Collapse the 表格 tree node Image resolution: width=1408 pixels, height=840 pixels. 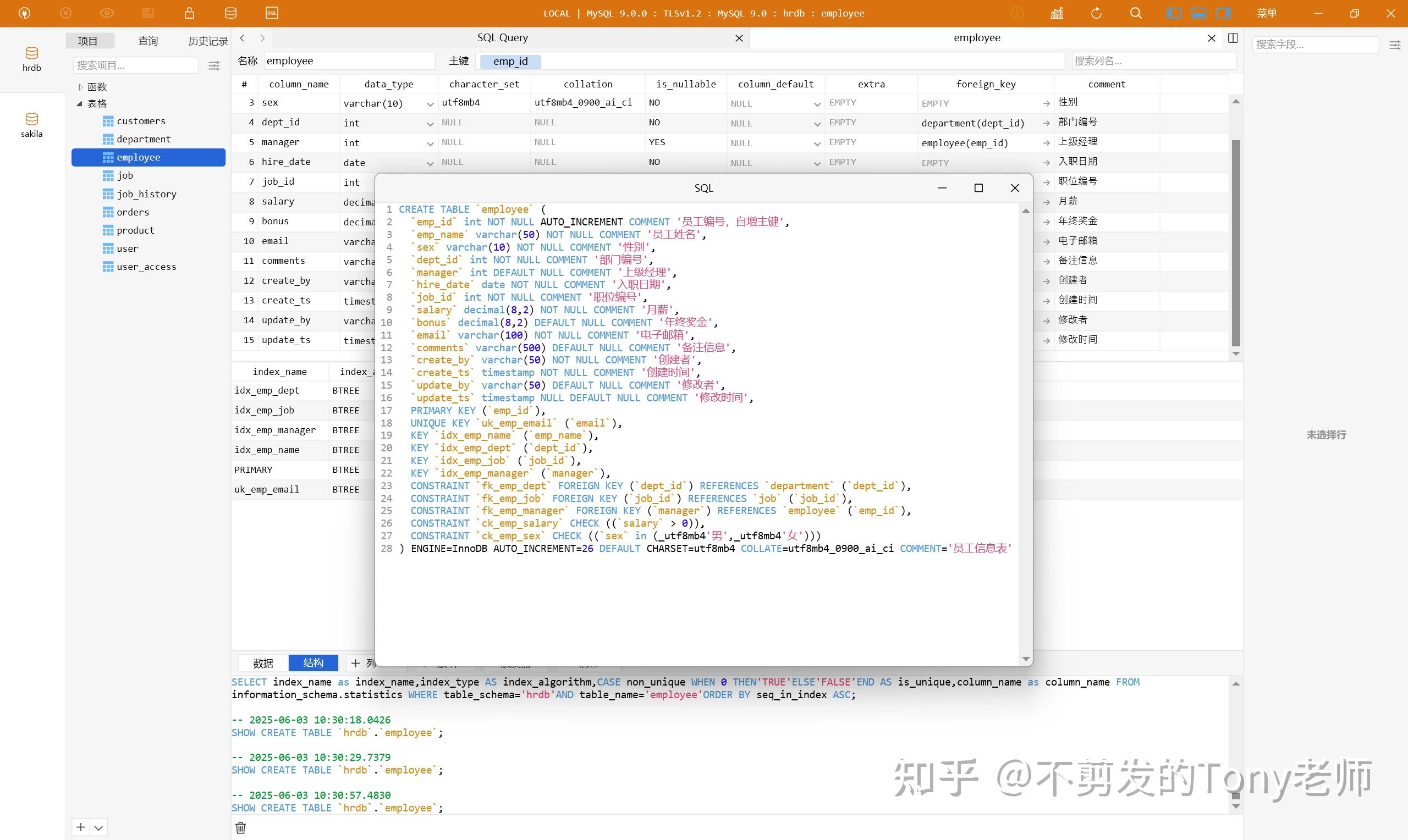pos(80,103)
